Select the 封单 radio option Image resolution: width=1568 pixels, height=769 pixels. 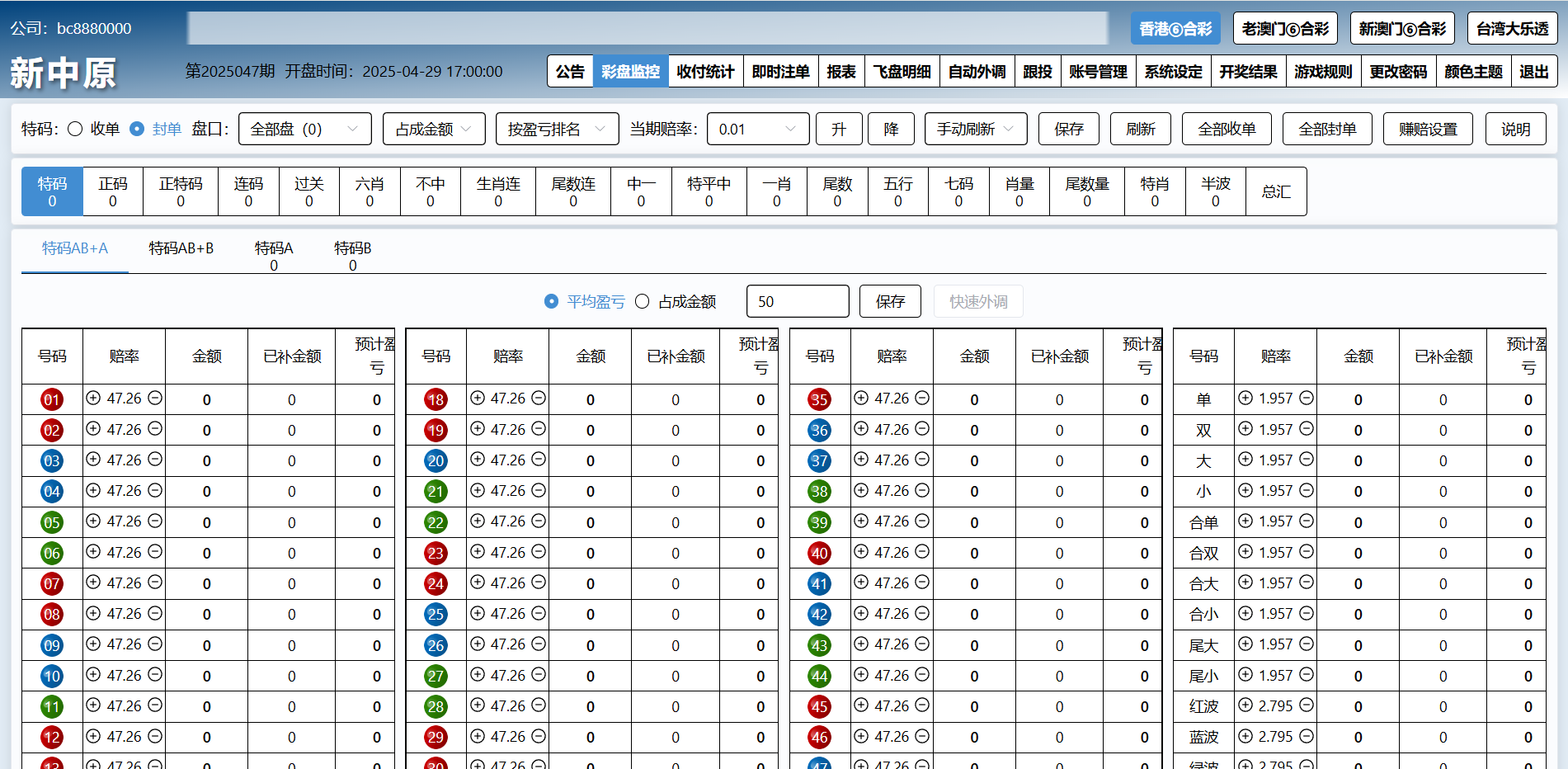pyautogui.click(x=138, y=129)
